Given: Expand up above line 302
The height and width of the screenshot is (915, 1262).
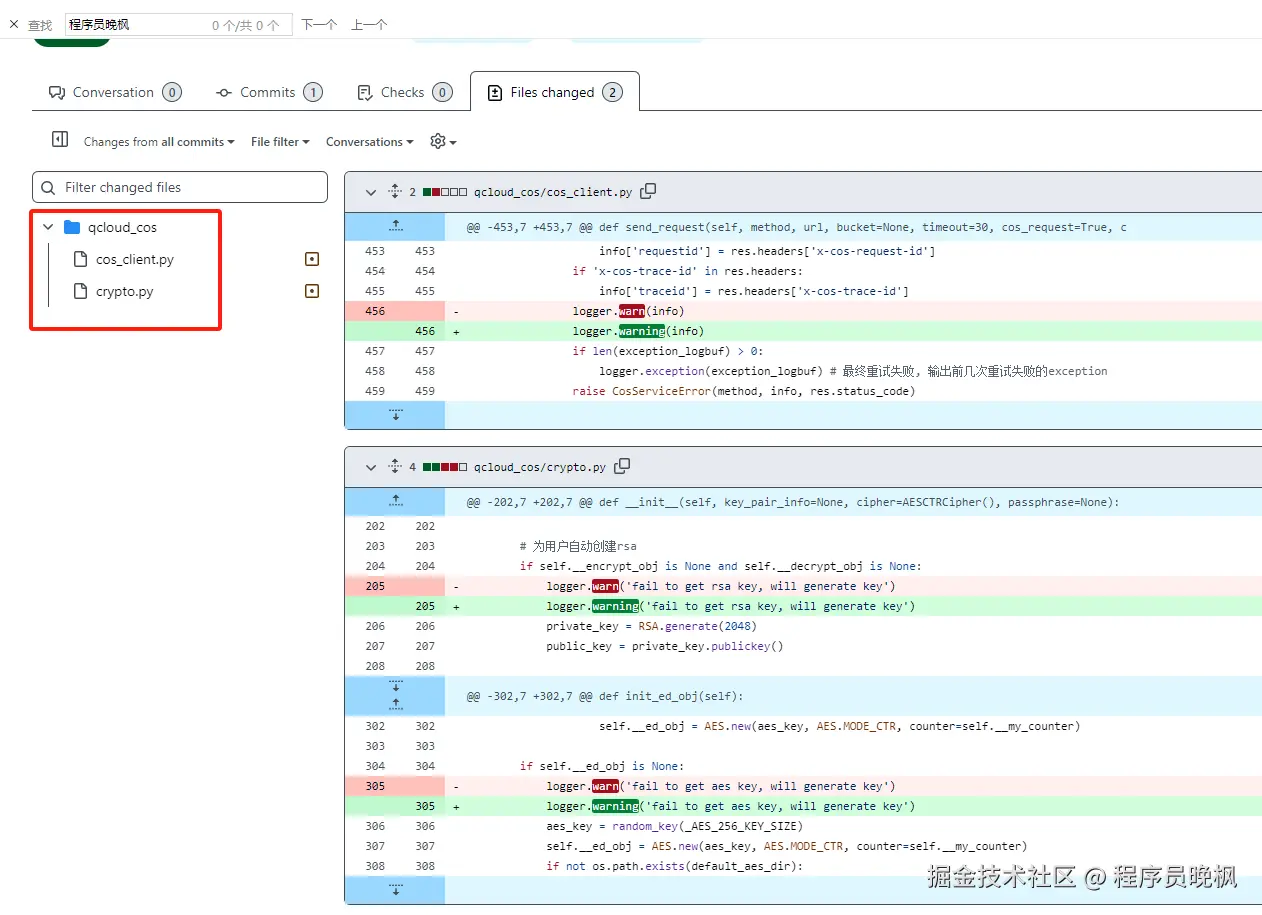Looking at the screenshot, I should pyautogui.click(x=395, y=705).
